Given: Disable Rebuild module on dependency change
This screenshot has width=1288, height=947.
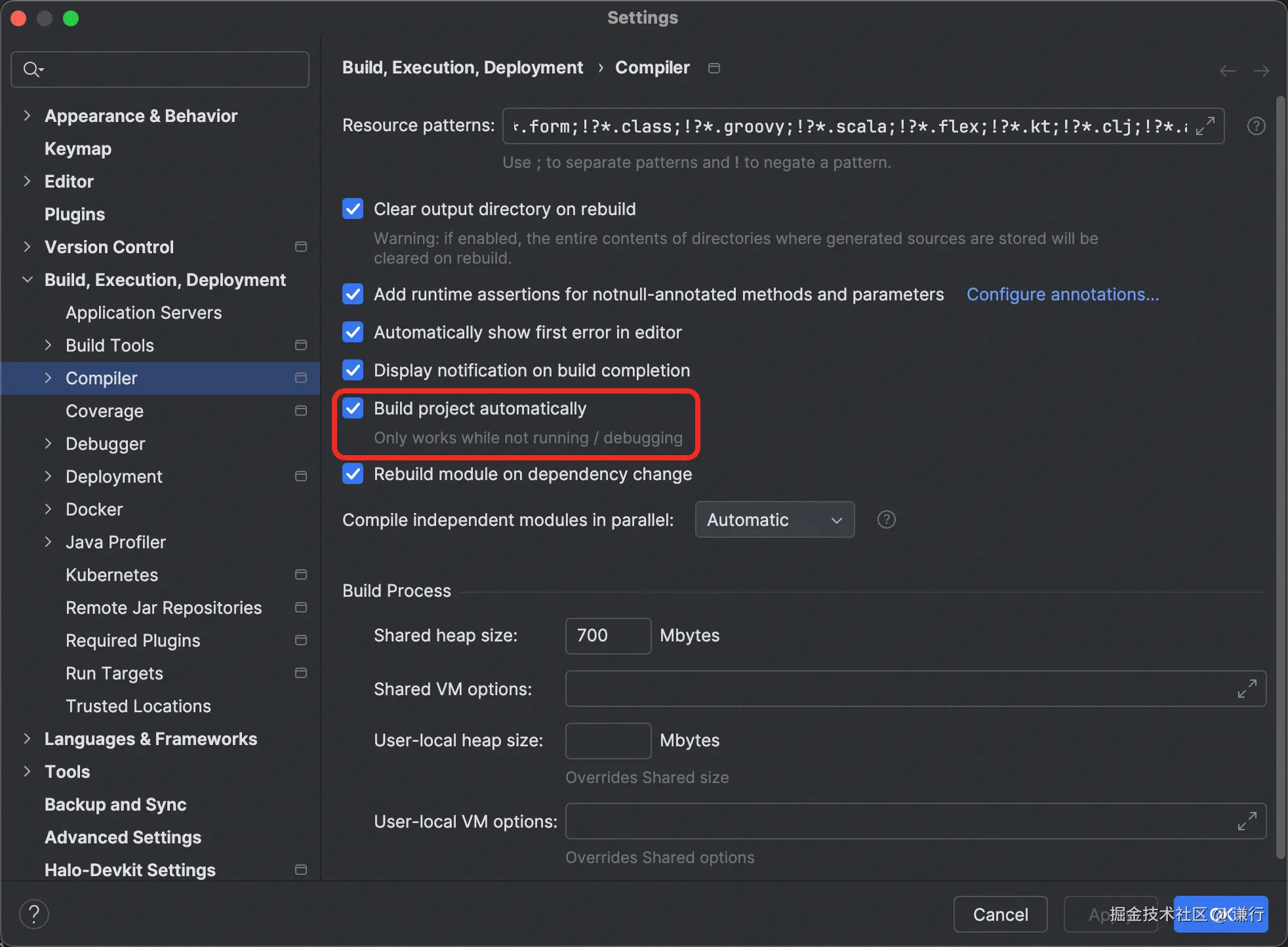Looking at the screenshot, I should pyautogui.click(x=353, y=474).
